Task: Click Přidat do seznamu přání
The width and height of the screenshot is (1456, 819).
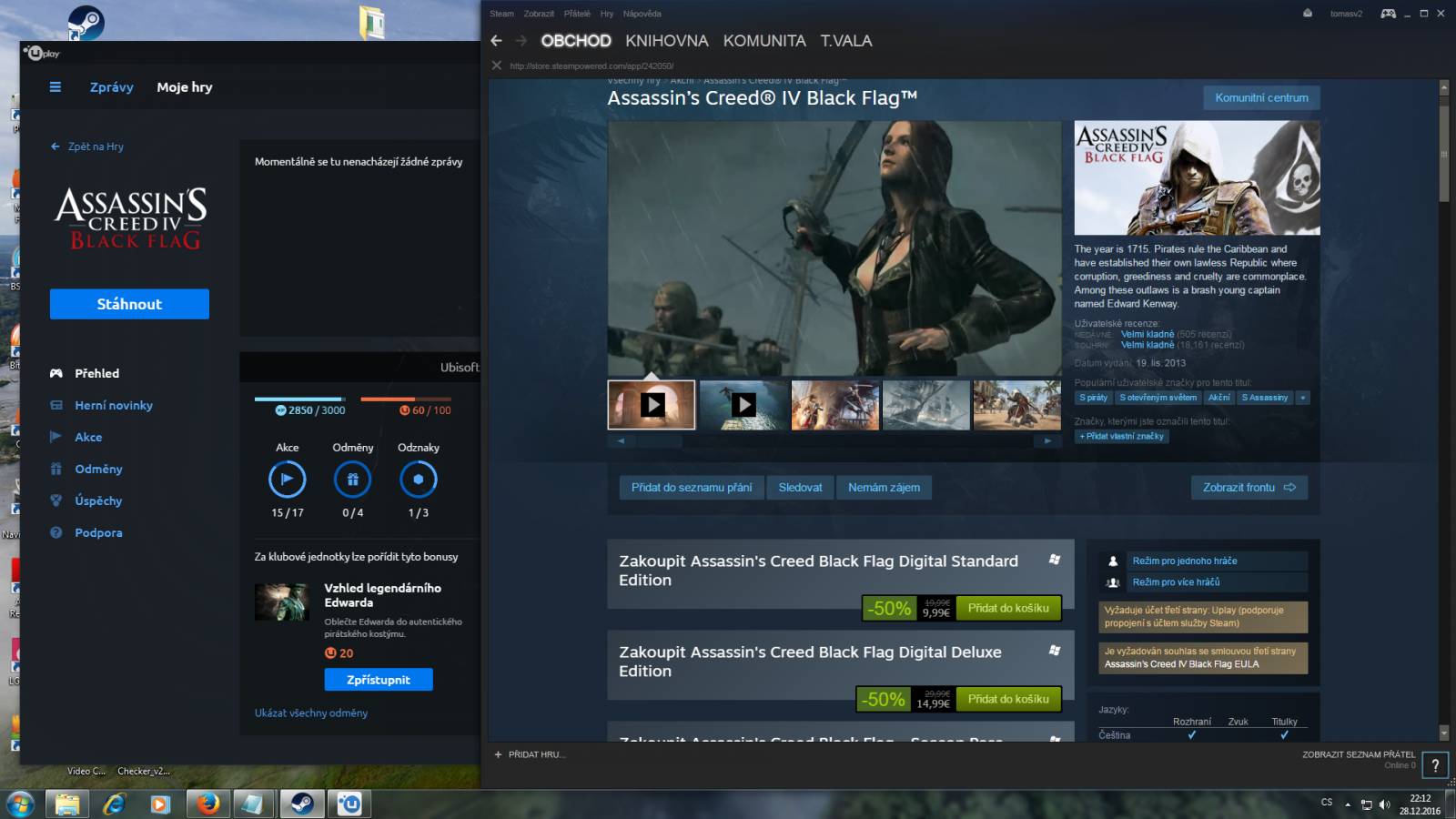Action: tap(692, 488)
